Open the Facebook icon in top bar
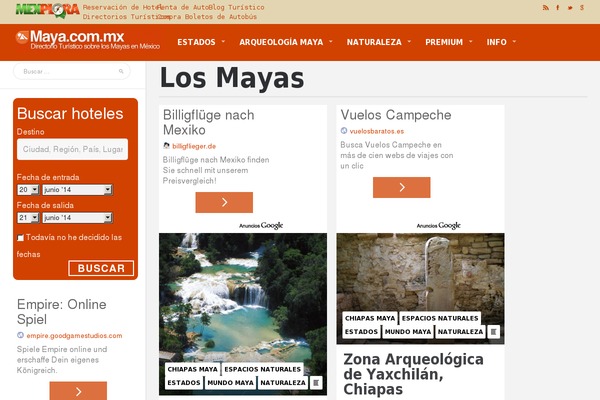 coord(558,8)
